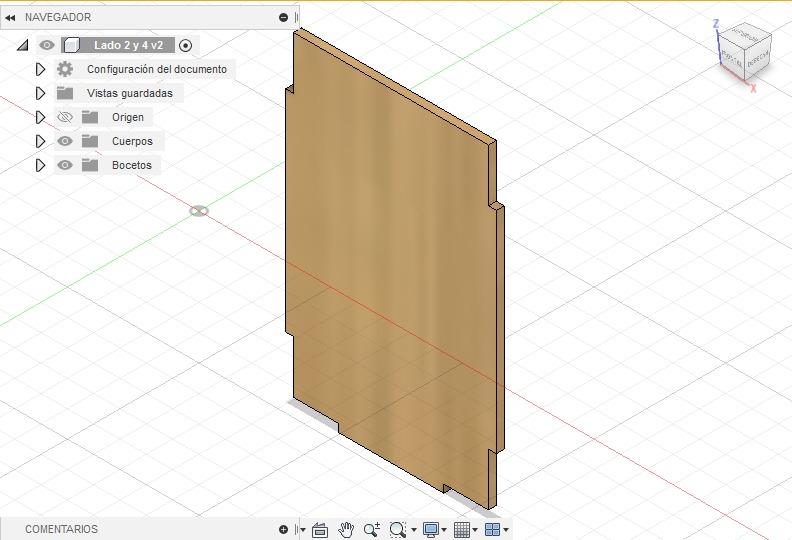The height and width of the screenshot is (540, 792).
Task: Activate component radio button next to Lado 2 y 4 v2
Action: [186, 45]
